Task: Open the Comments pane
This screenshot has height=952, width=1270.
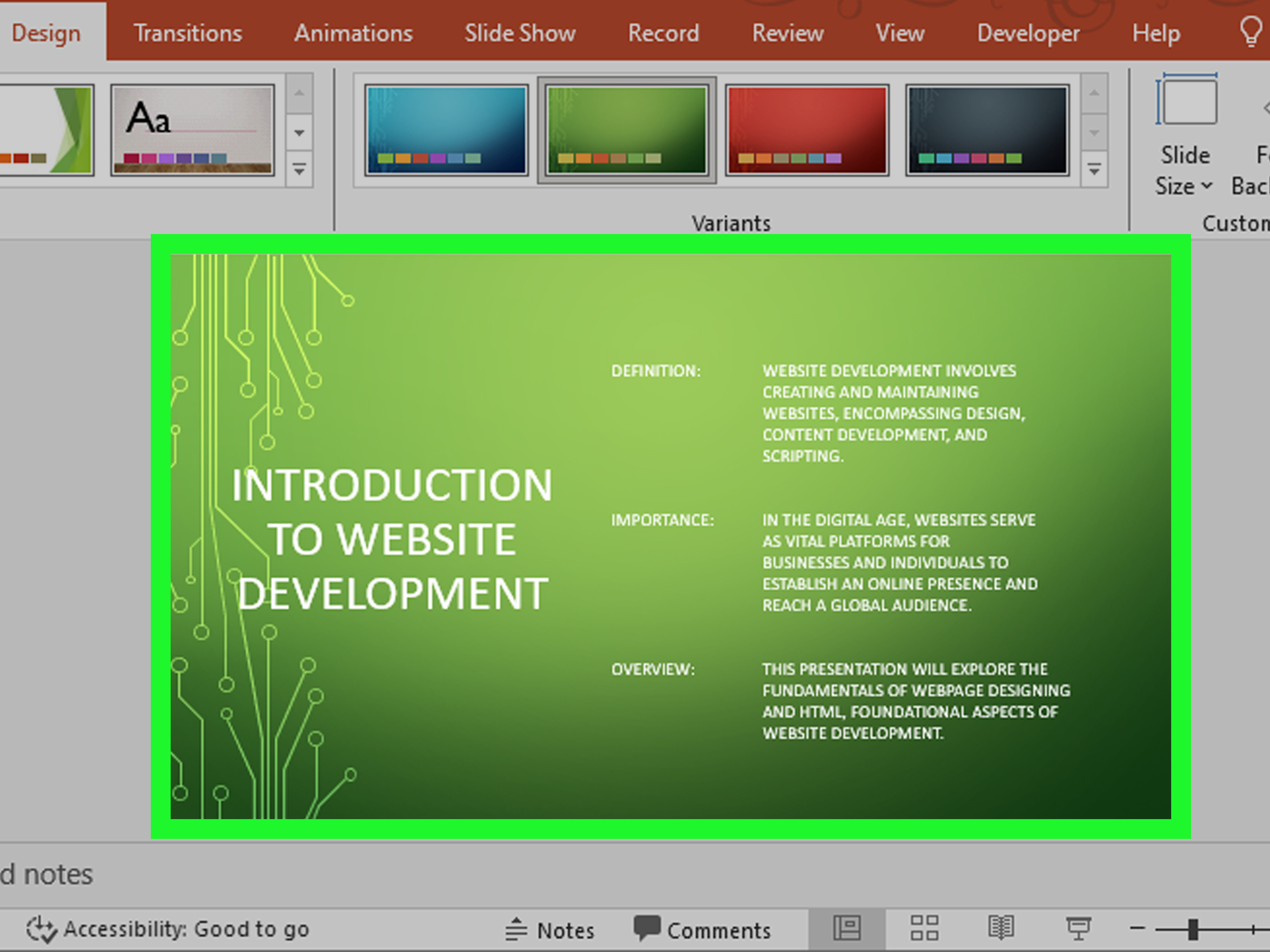Action: pyautogui.click(x=706, y=930)
